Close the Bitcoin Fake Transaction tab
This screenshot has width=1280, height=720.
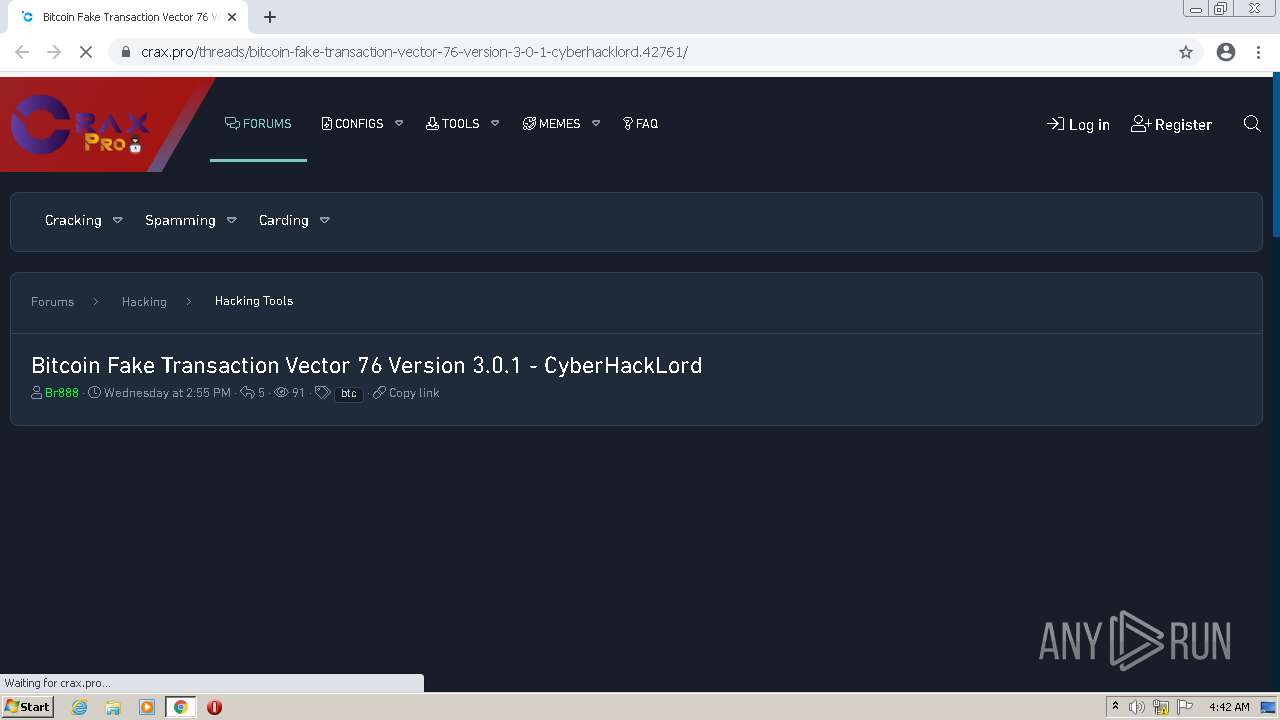232,17
